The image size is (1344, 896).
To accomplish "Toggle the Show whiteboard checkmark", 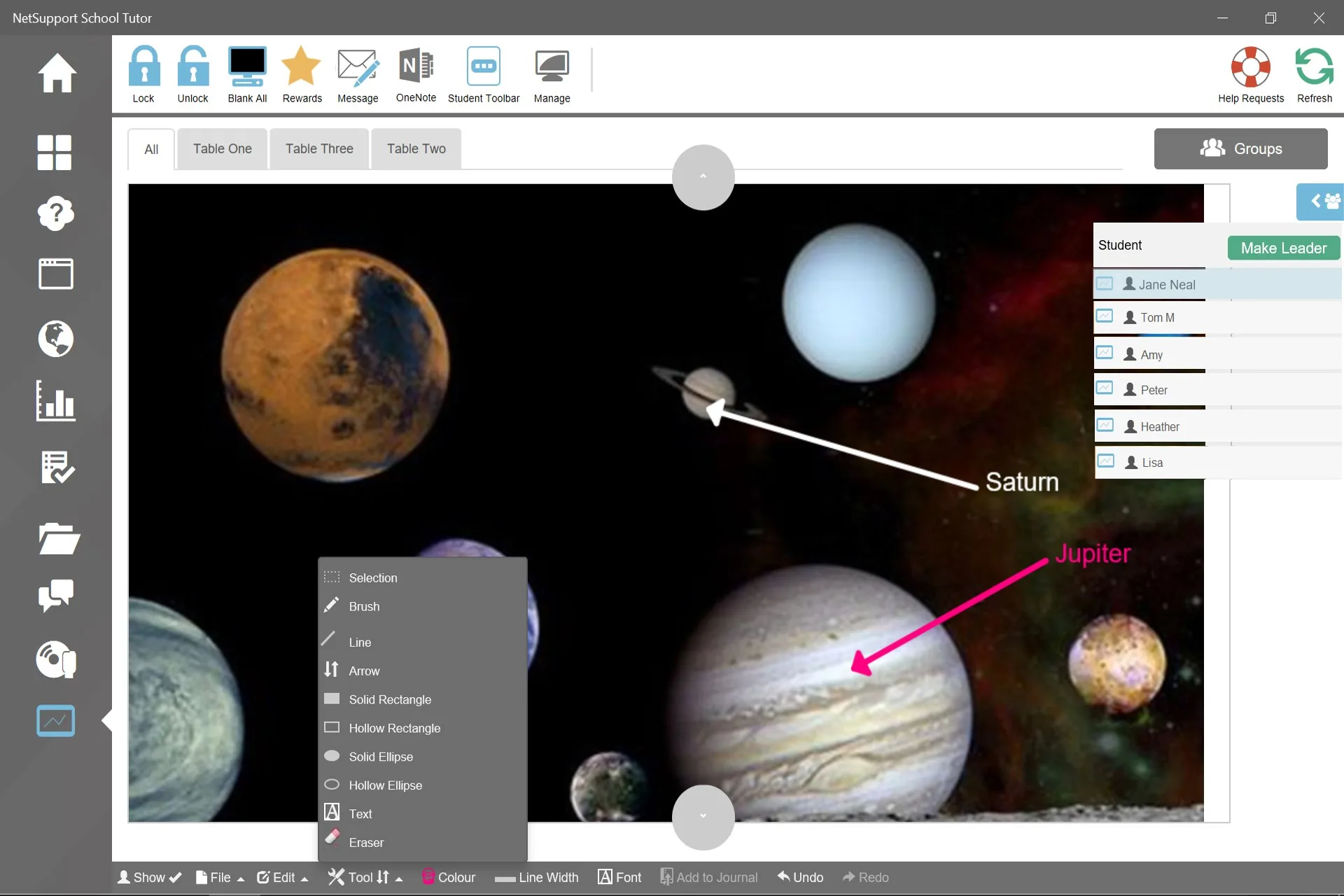I will pyautogui.click(x=149, y=878).
